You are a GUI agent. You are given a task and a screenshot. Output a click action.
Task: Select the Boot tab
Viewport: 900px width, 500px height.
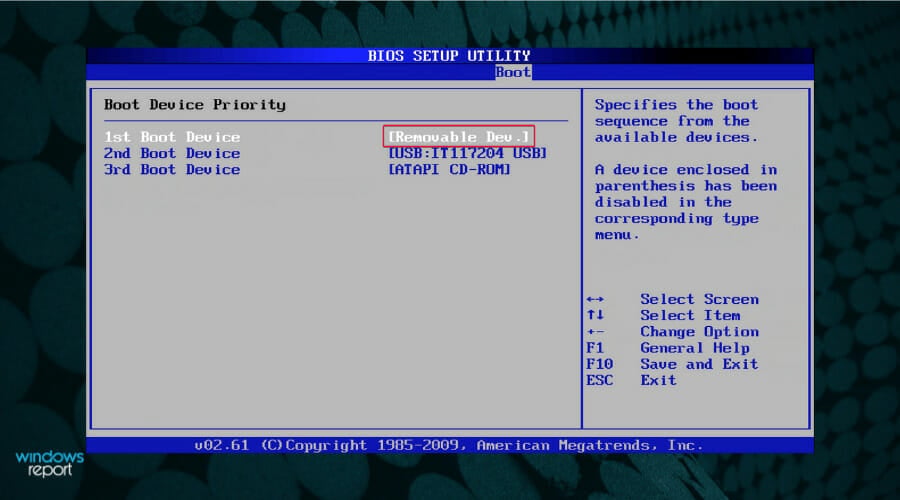pyautogui.click(x=513, y=72)
